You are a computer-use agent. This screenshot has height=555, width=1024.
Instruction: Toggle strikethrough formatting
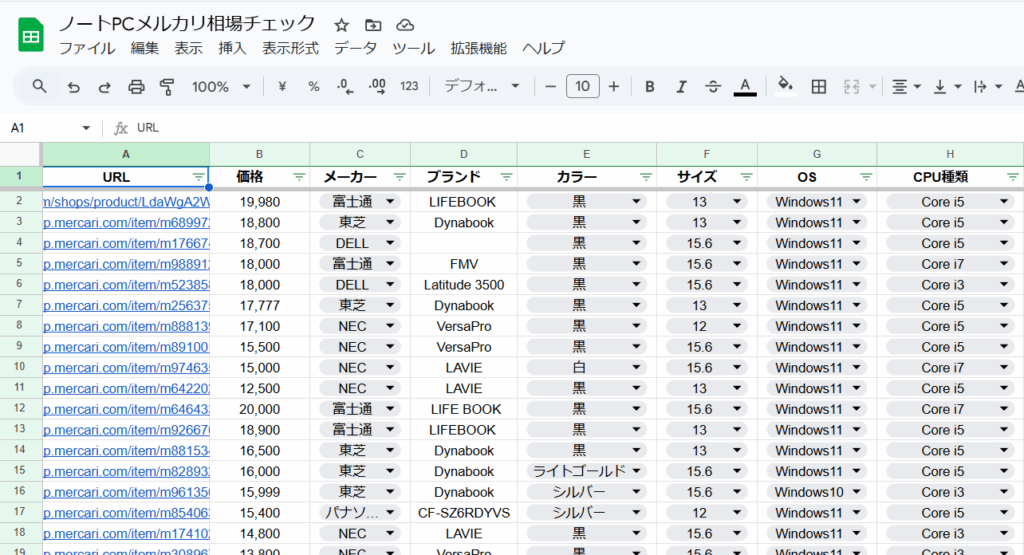click(x=713, y=86)
